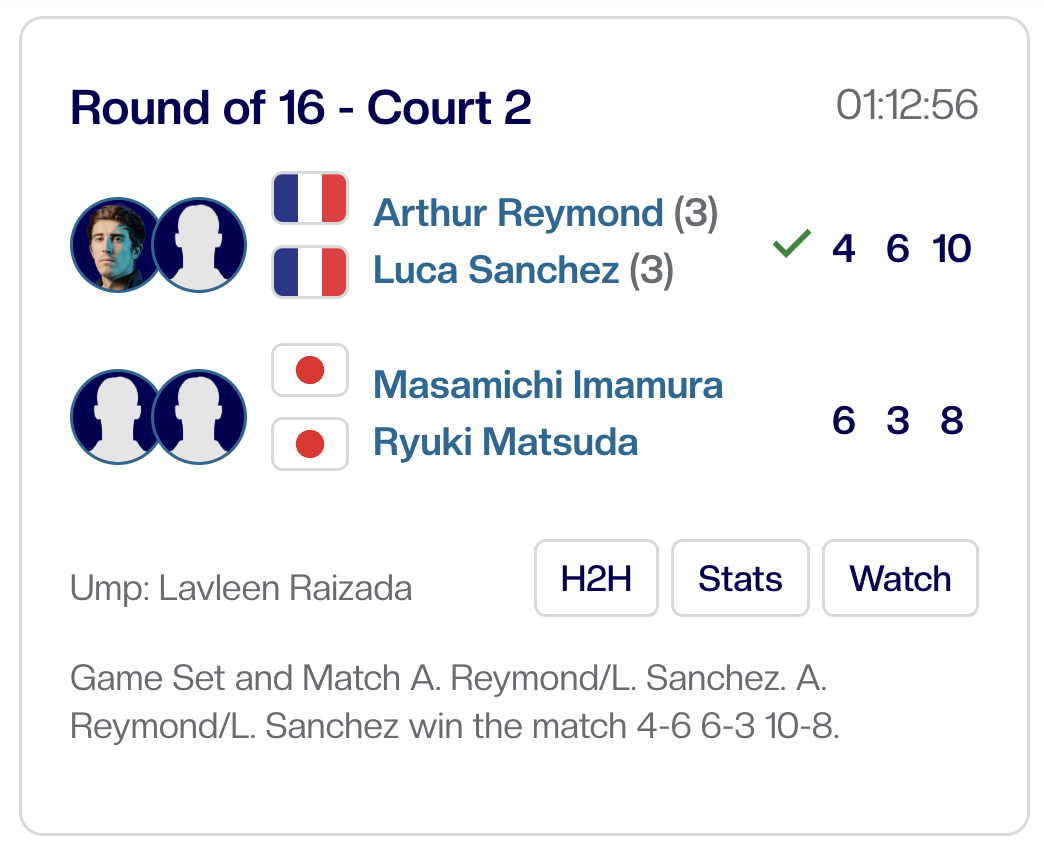Click Japanese flag beside Ryuki Matsuda
The width and height of the screenshot is (1044, 850).
310,444
